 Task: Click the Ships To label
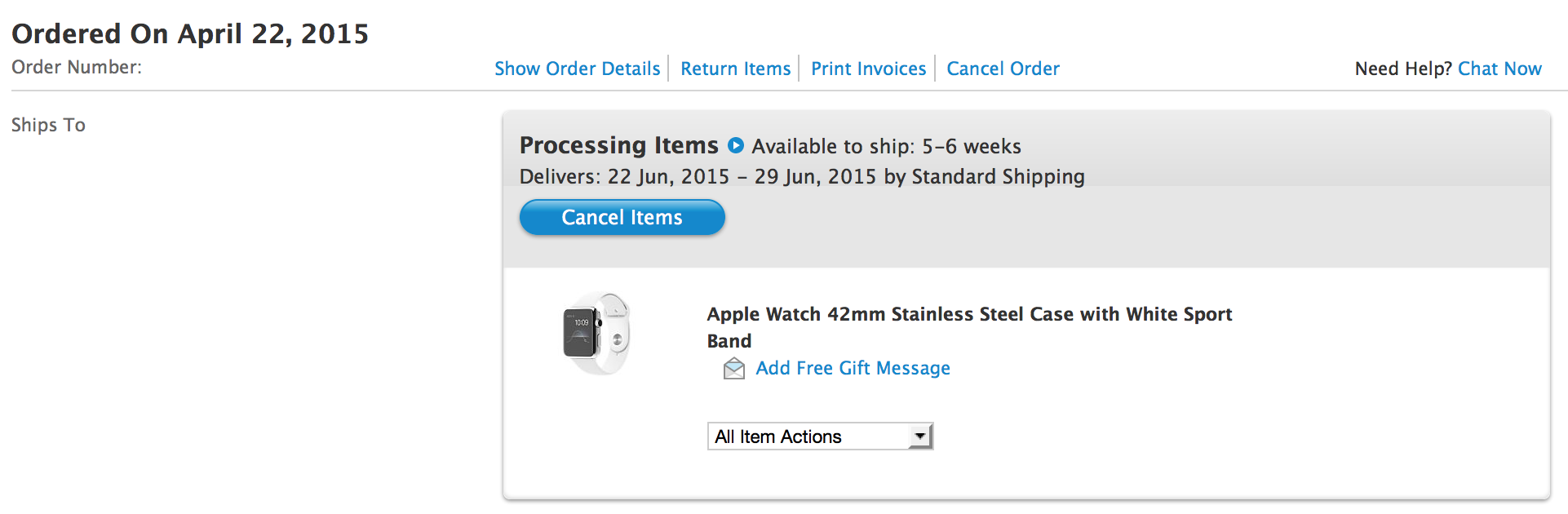[48, 125]
